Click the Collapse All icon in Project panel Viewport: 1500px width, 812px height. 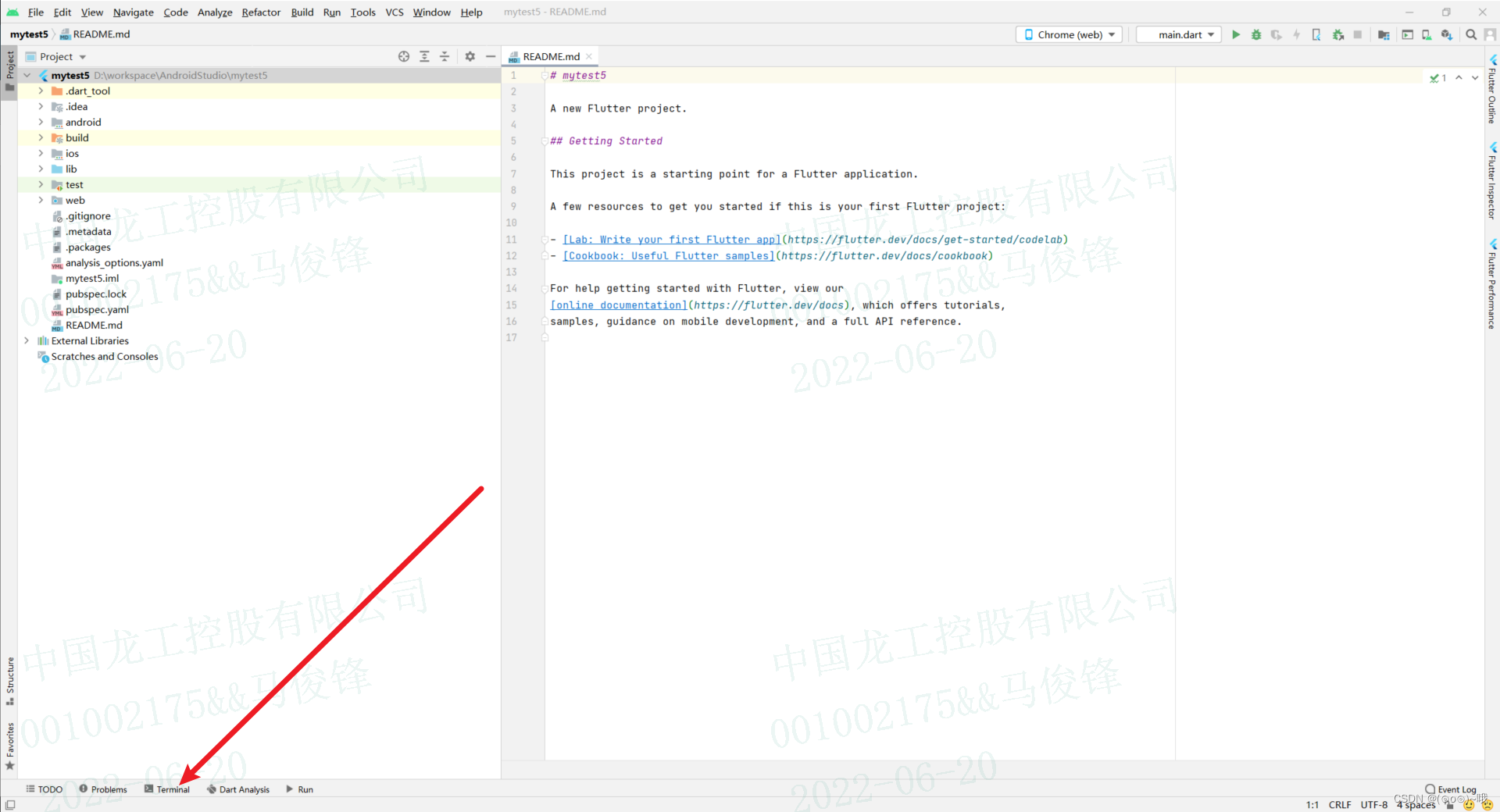[445, 56]
